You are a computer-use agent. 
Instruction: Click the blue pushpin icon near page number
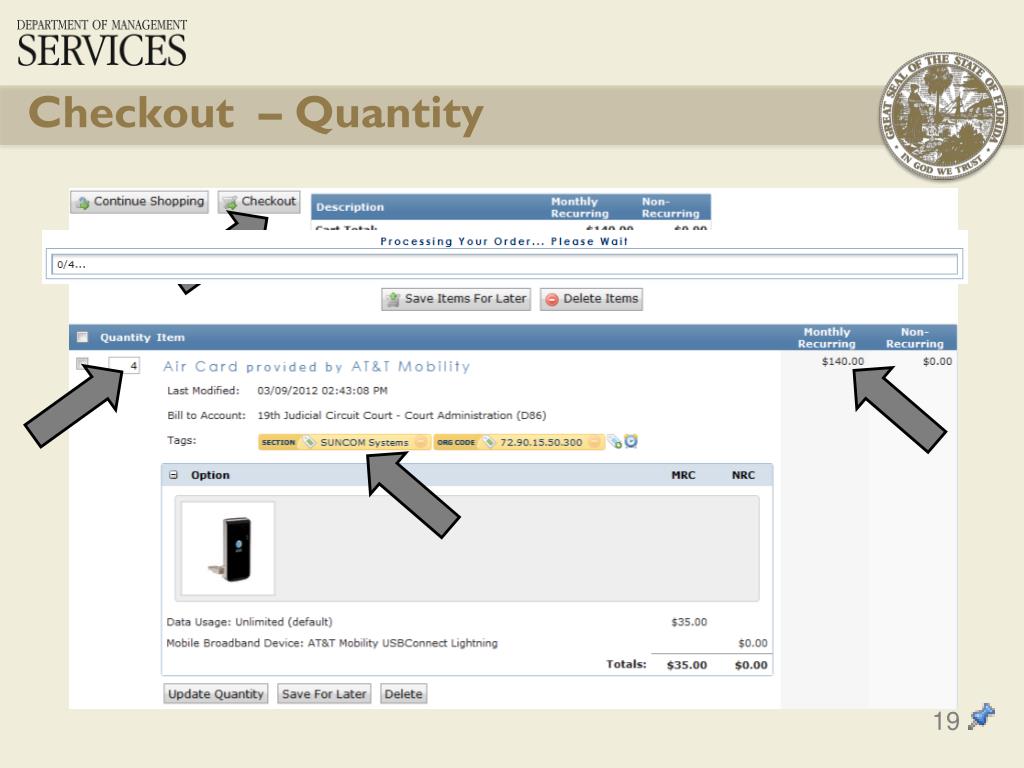981,717
